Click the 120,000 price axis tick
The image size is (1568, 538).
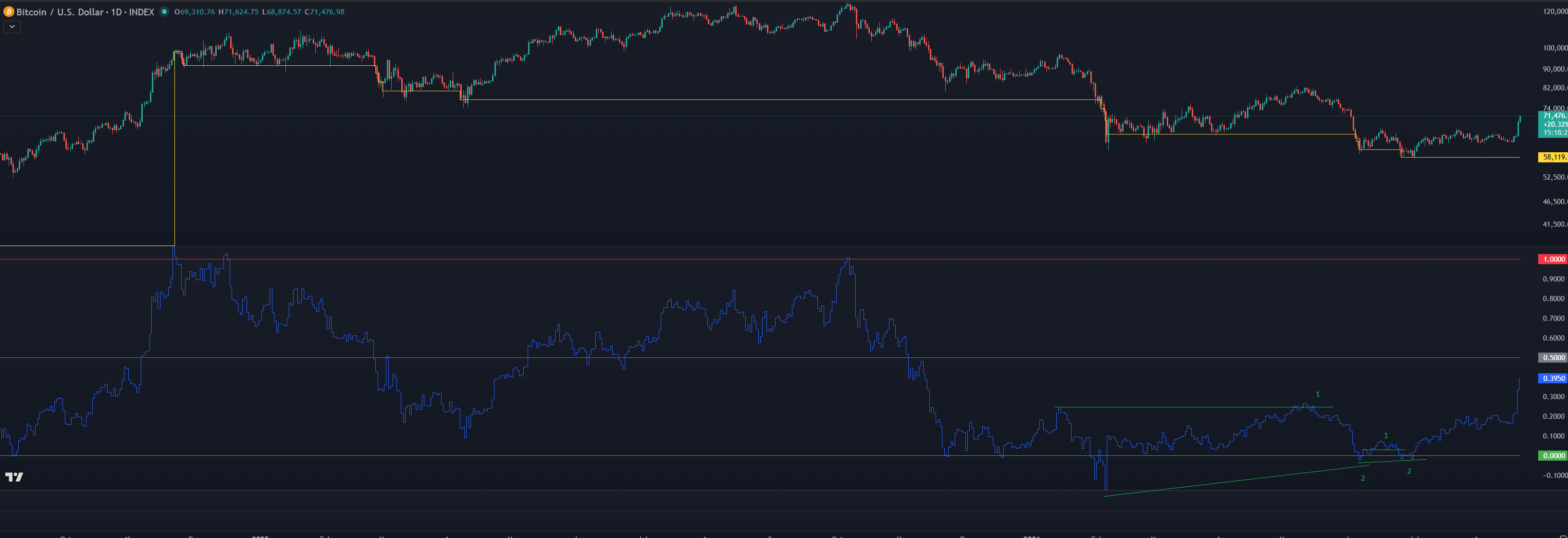tap(1555, 12)
